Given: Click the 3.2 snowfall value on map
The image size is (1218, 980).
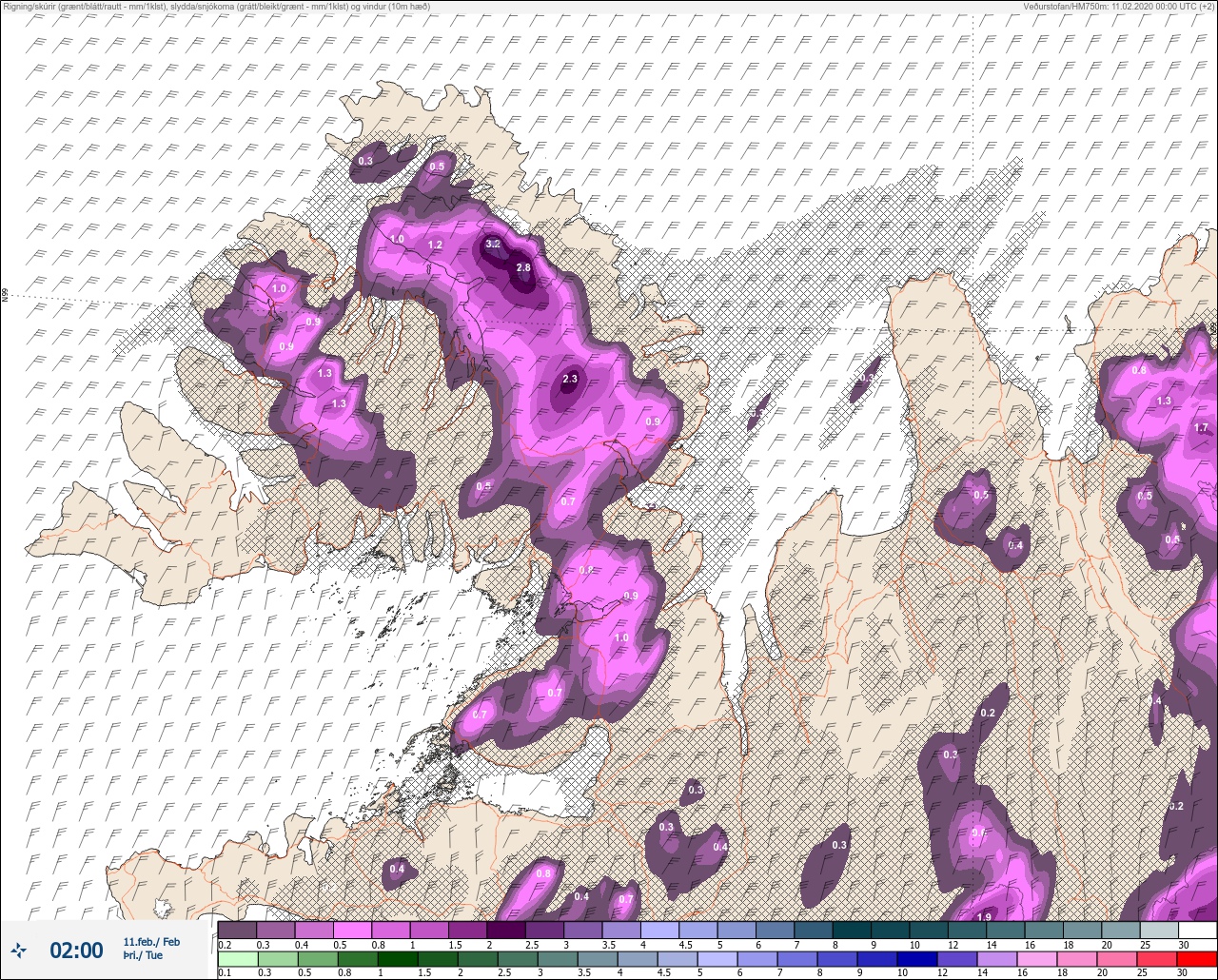Looking at the screenshot, I should 493,245.
